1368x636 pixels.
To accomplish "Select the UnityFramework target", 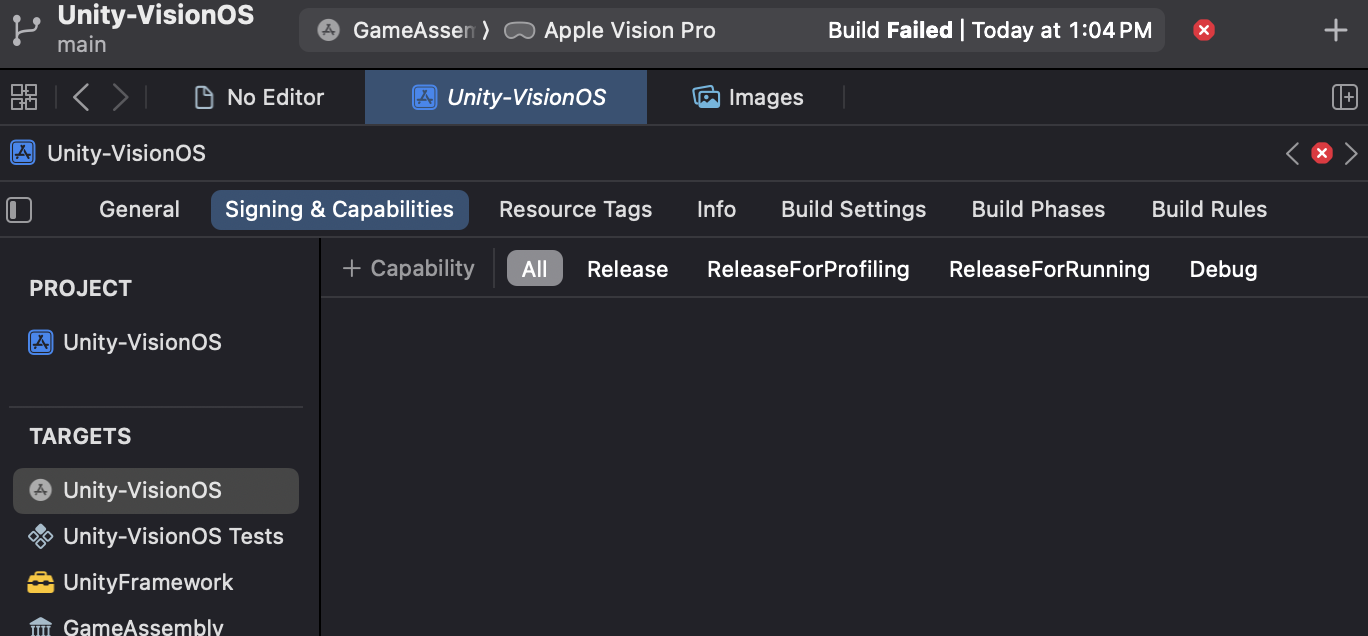I will click(147, 582).
